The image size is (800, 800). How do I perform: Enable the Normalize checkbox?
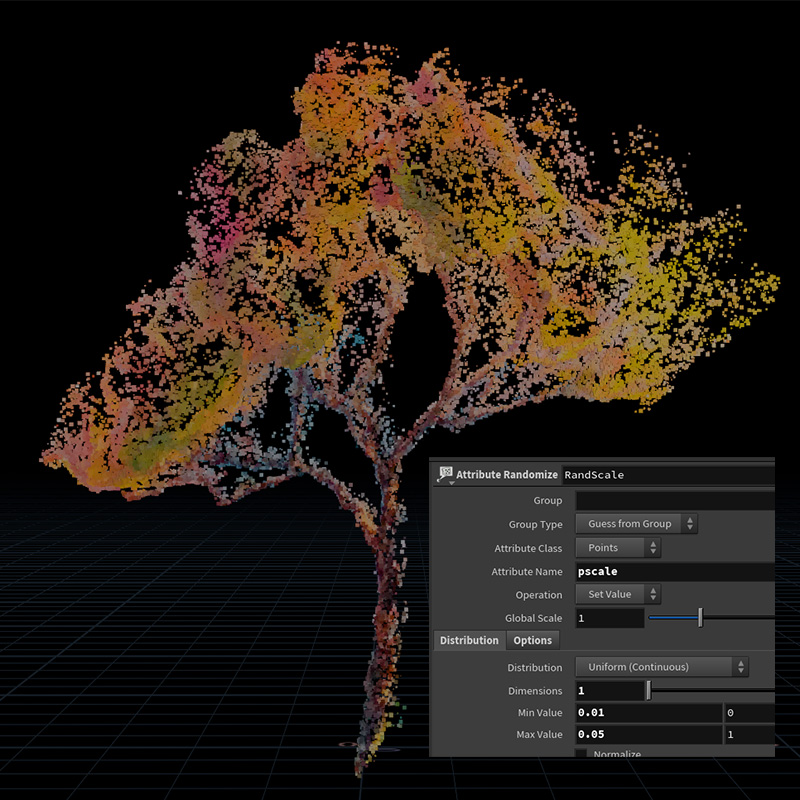[x=582, y=754]
